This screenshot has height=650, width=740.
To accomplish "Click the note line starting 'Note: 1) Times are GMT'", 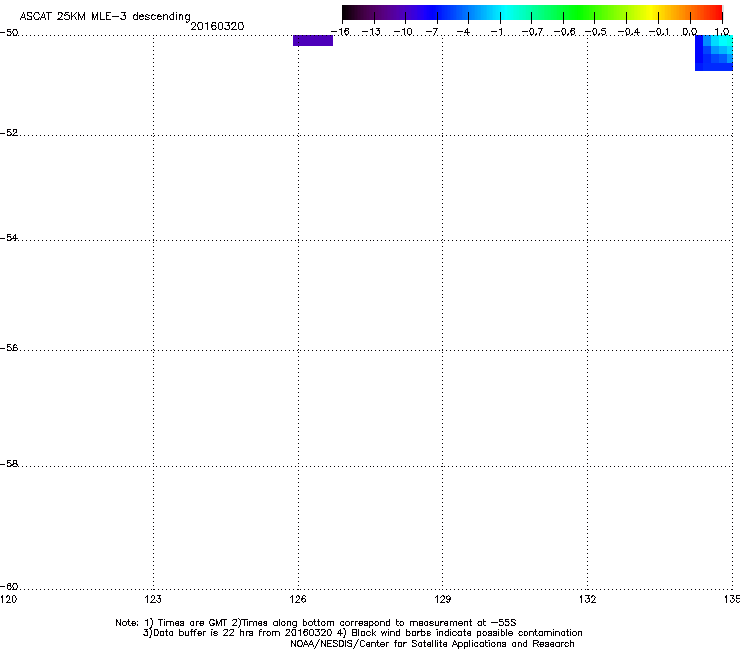I will coord(316,623).
